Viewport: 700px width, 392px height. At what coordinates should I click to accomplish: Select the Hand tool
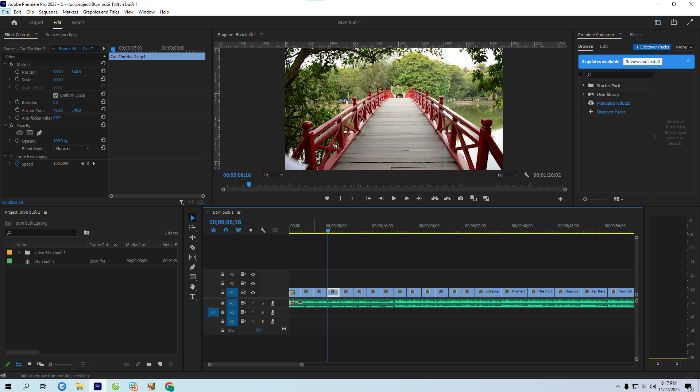click(x=192, y=287)
